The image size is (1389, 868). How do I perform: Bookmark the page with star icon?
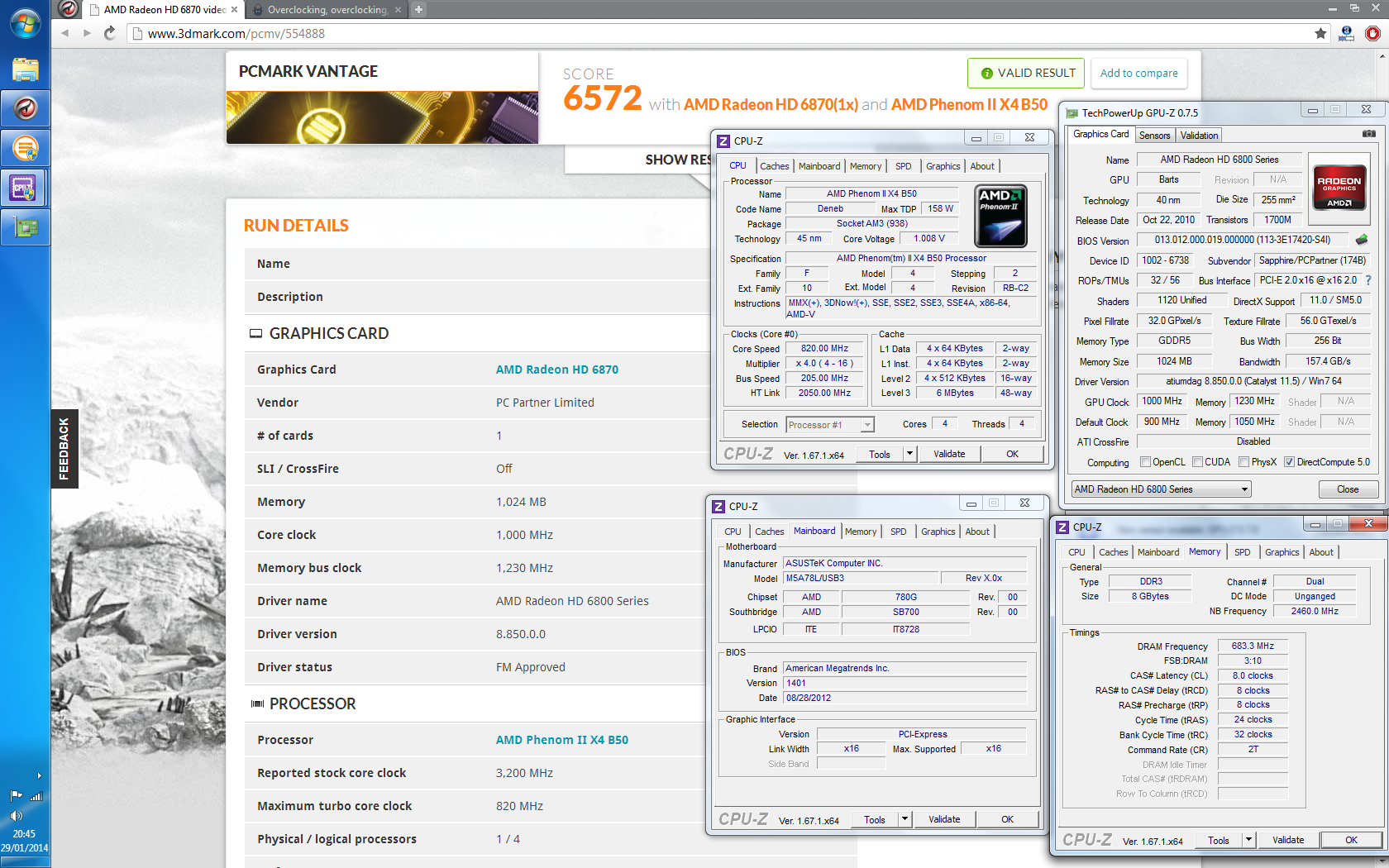[x=1320, y=33]
